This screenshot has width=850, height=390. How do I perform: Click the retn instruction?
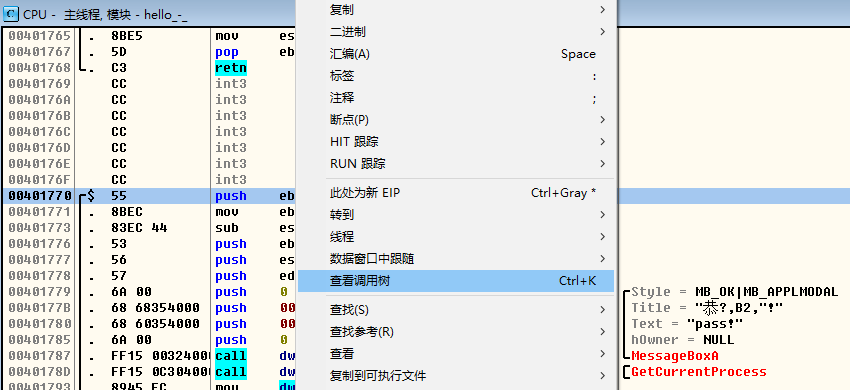(x=231, y=68)
